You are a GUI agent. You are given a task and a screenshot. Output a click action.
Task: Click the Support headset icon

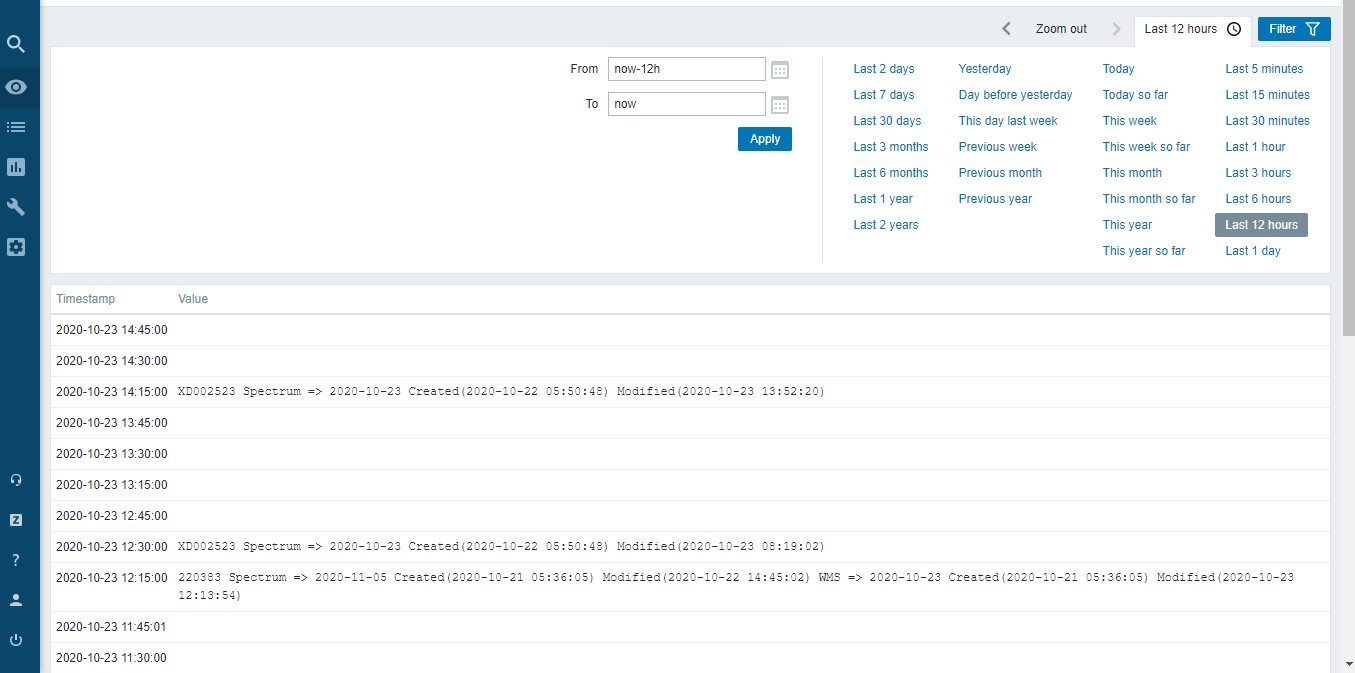(x=16, y=480)
